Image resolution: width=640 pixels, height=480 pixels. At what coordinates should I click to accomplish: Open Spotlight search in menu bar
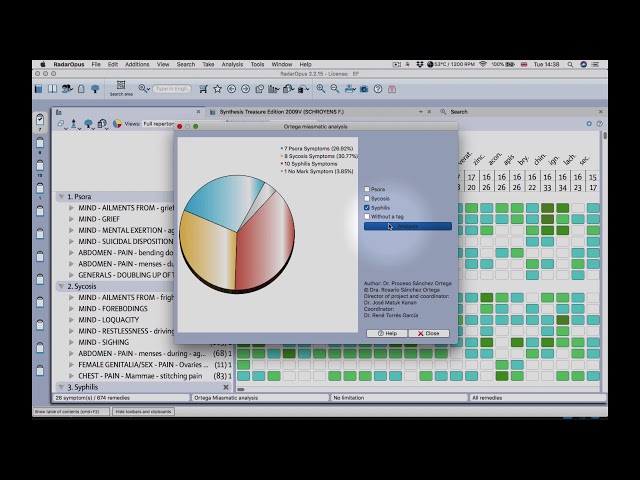(570, 64)
